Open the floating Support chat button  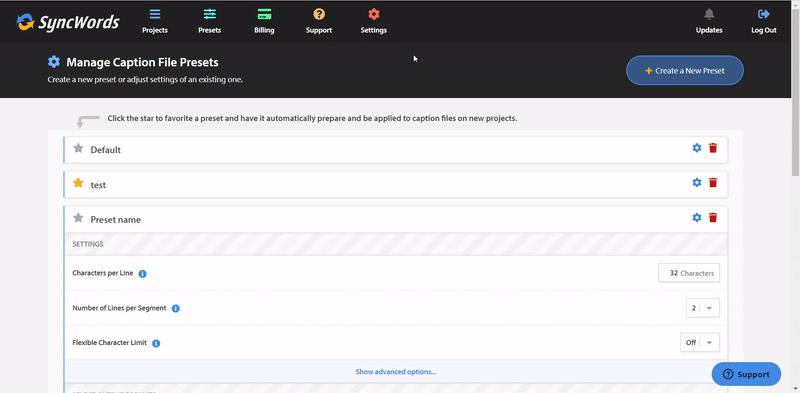pyautogui.click(x=746, y=374)
